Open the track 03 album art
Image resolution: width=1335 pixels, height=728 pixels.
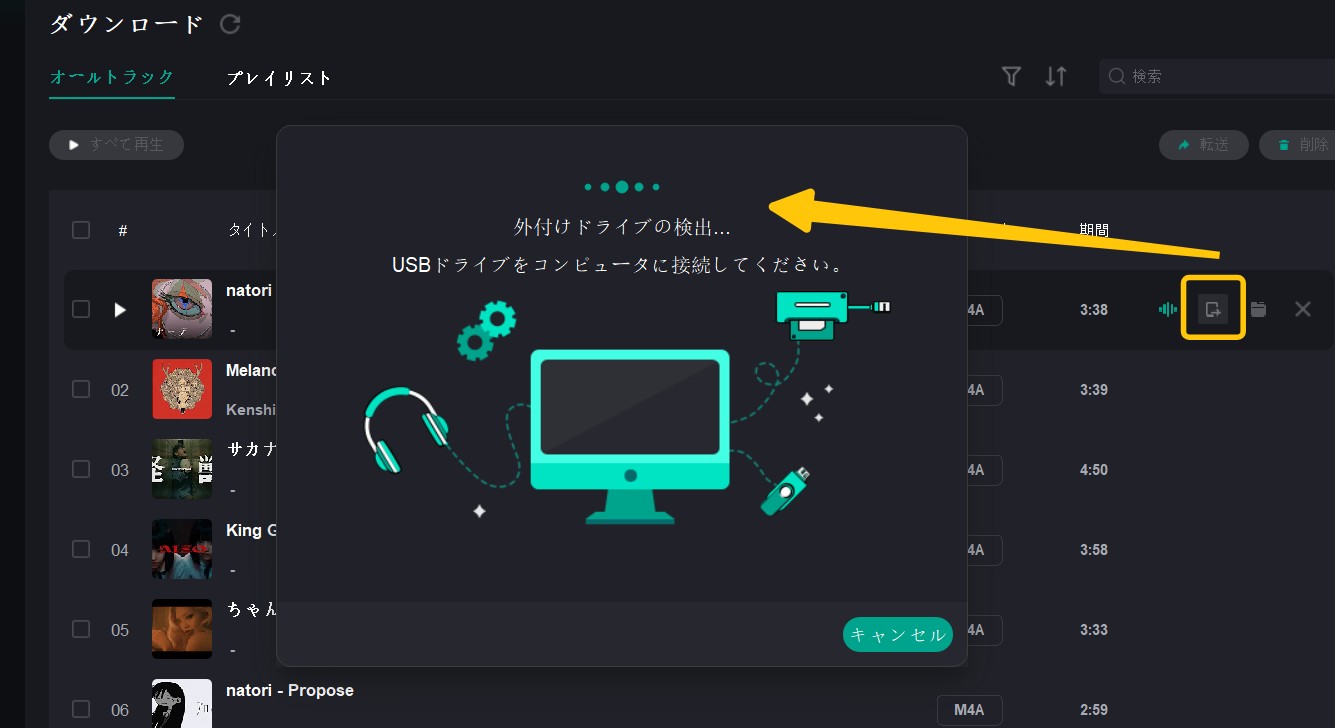point(182,469)
